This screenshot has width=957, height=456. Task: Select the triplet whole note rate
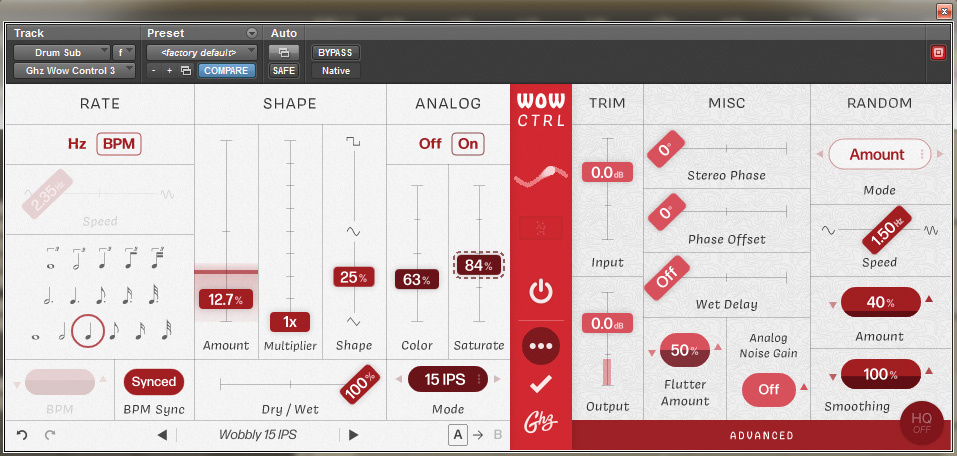point(52,257)
